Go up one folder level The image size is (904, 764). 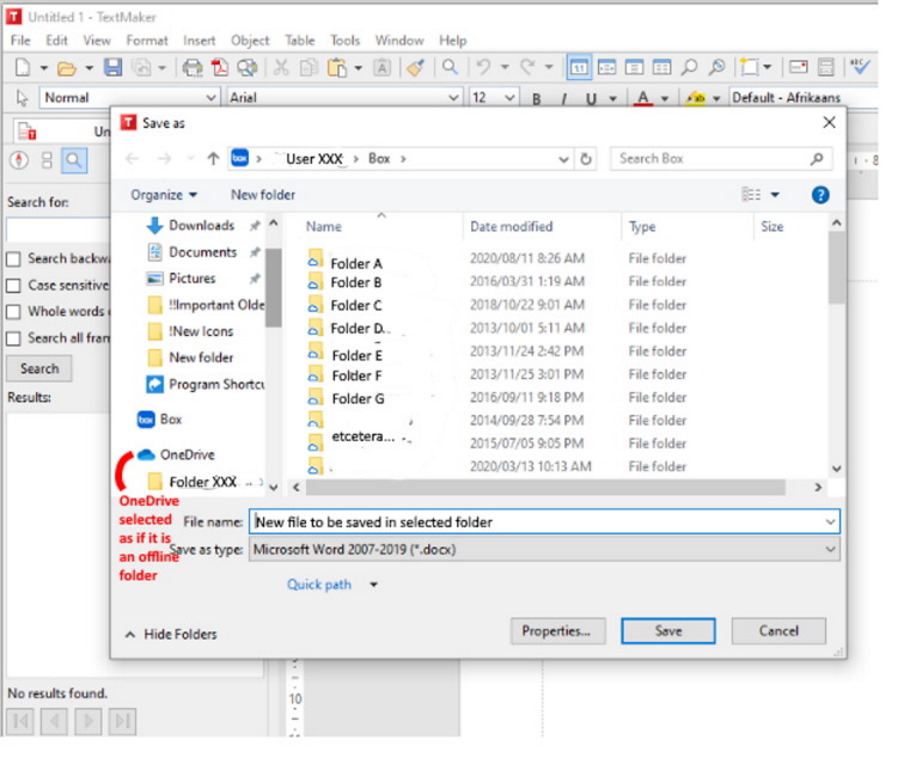pos(213,159)
